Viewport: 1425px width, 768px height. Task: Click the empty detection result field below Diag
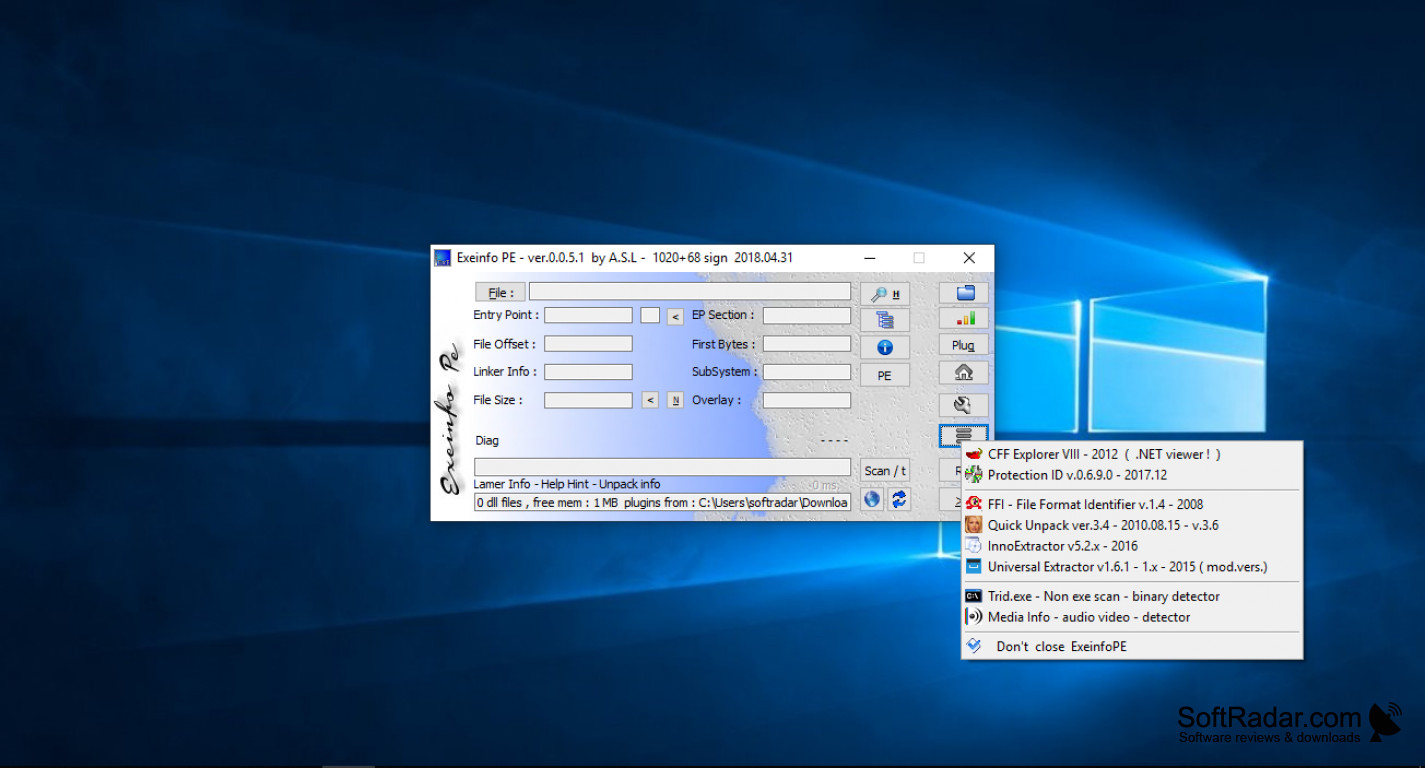click(x=662, y=467)
